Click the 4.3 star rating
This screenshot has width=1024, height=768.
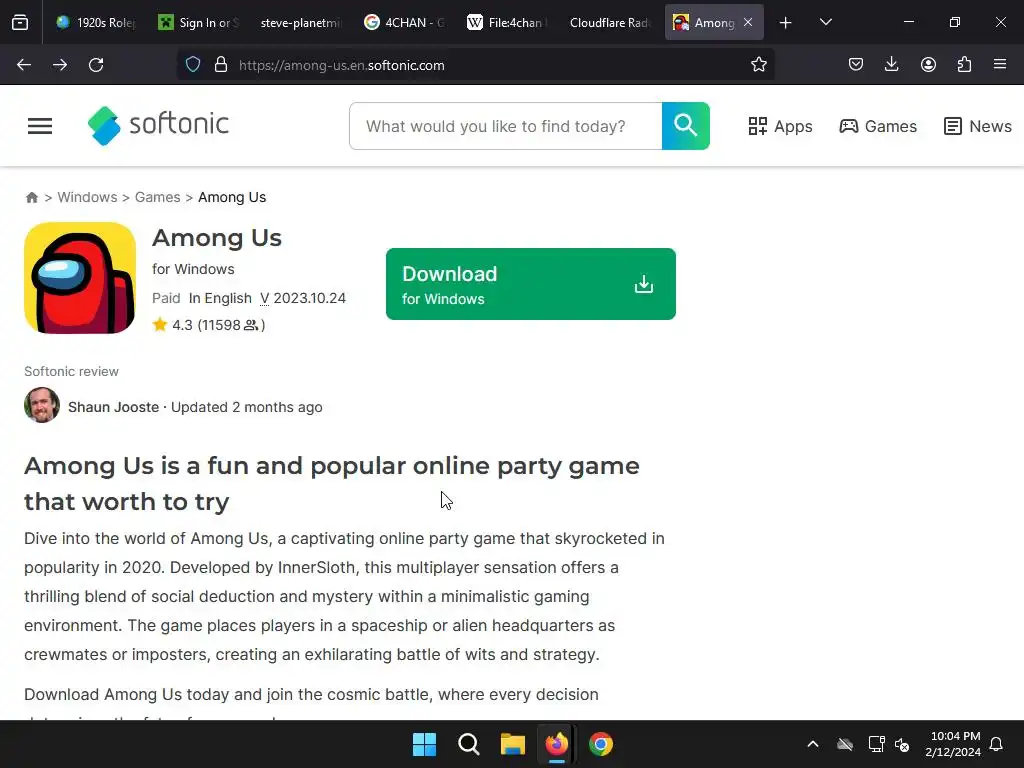pyautogui.click(x=208, y=325)
